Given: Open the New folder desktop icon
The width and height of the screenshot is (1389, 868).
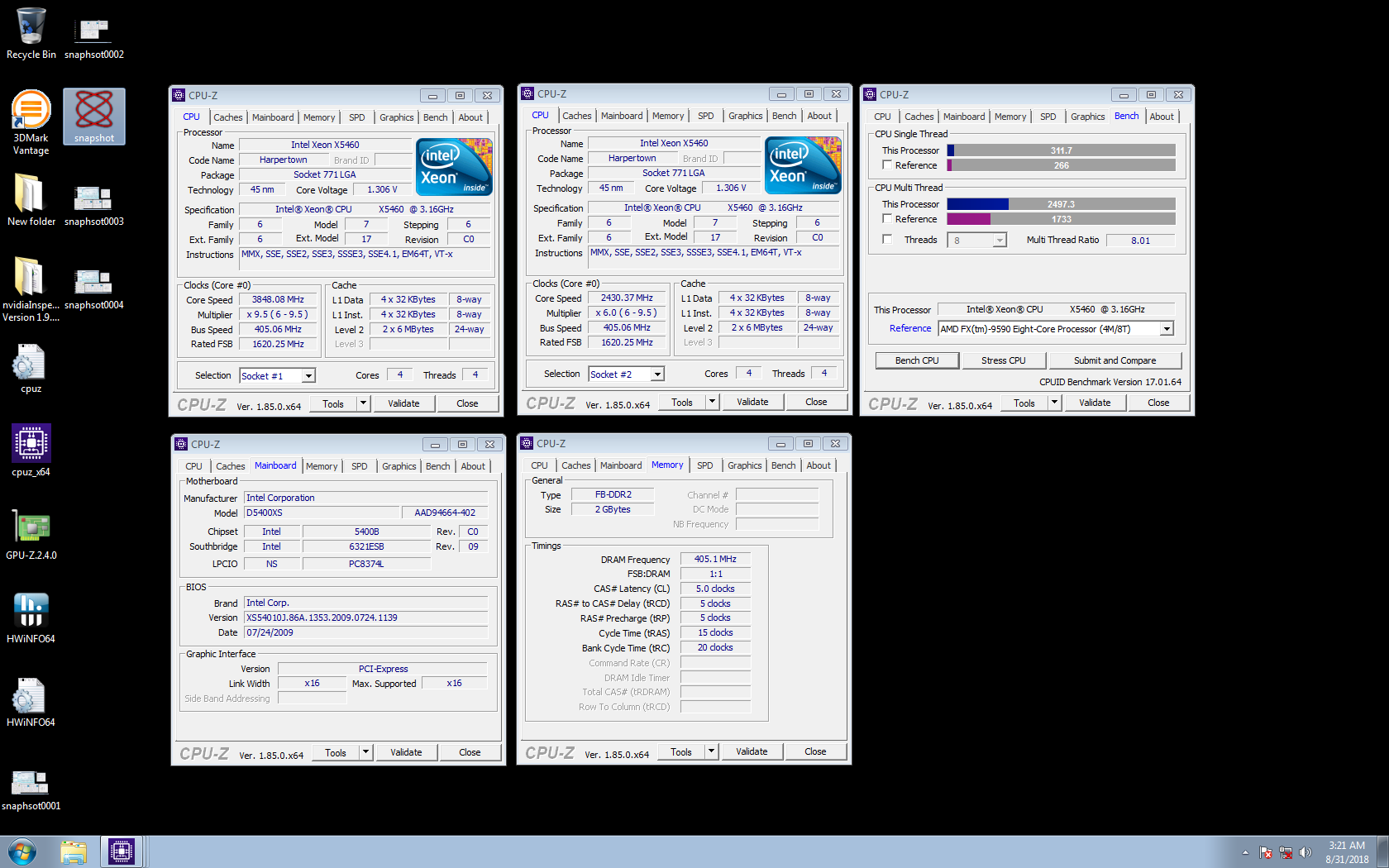Looking at the screenshot, I should pyautogui.click(x=31, y=200).
